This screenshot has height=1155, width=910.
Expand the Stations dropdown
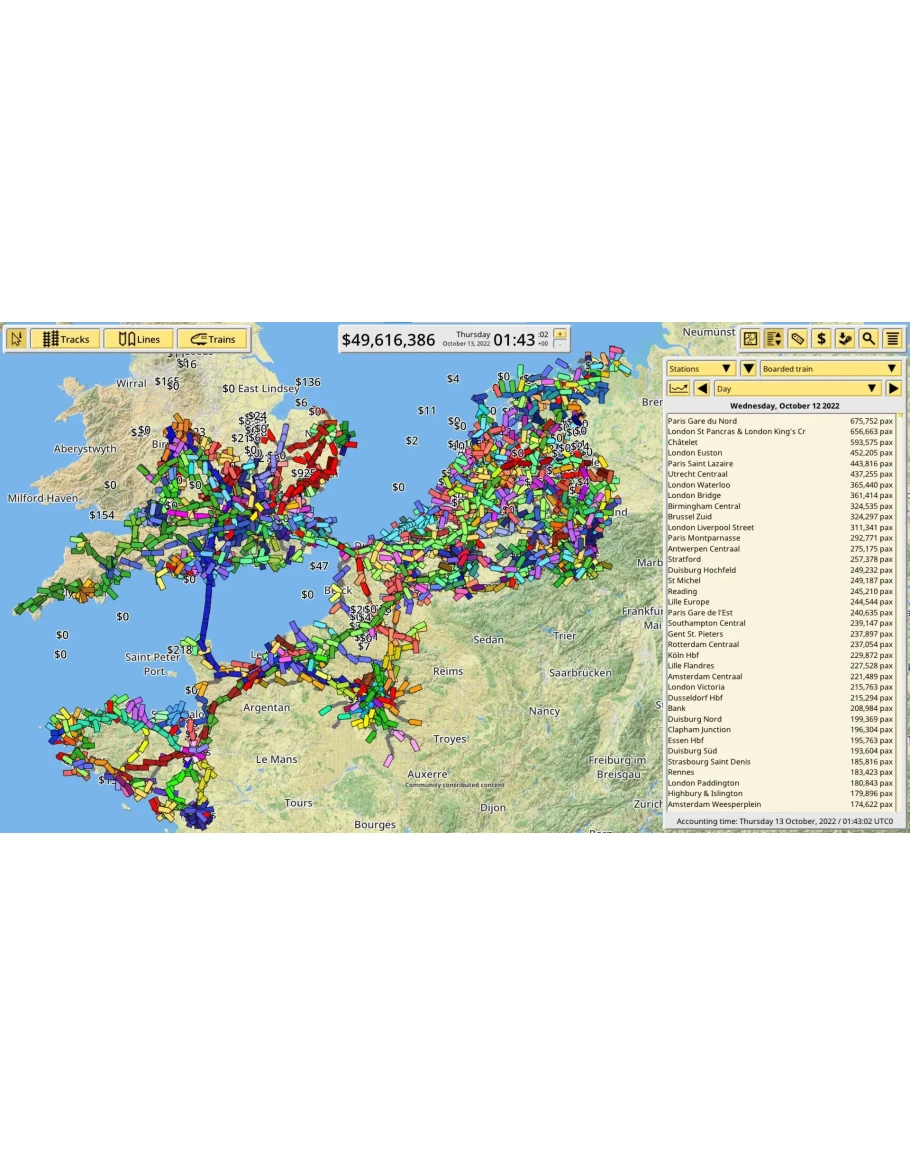[x=701, y=369]
